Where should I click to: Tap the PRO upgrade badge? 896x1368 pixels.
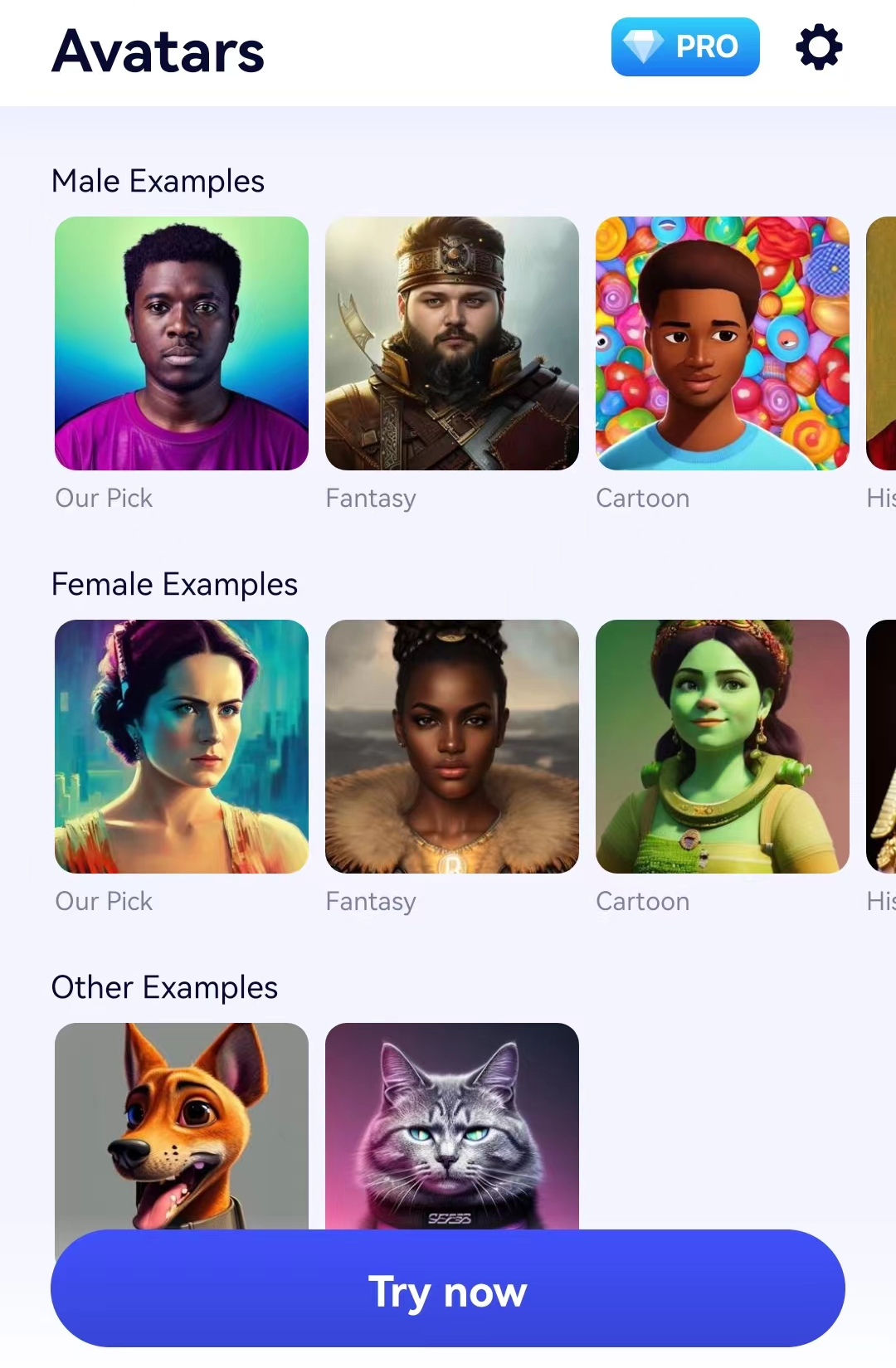(x=685, y=47)
